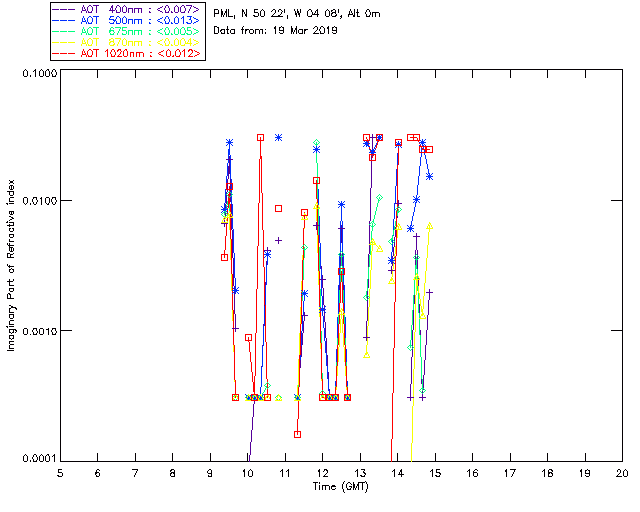Select 'Data from: 19 Mar 2019' text
This screenshot has width=640, height=512.
point(275,31)
